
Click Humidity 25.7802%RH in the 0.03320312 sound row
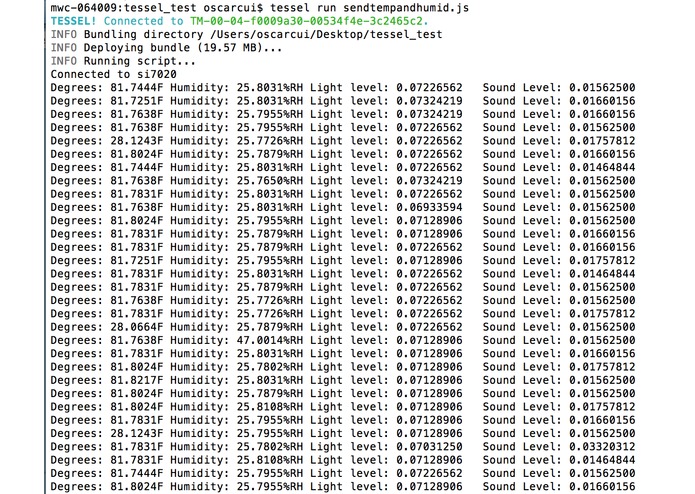(x=269, y=446)
